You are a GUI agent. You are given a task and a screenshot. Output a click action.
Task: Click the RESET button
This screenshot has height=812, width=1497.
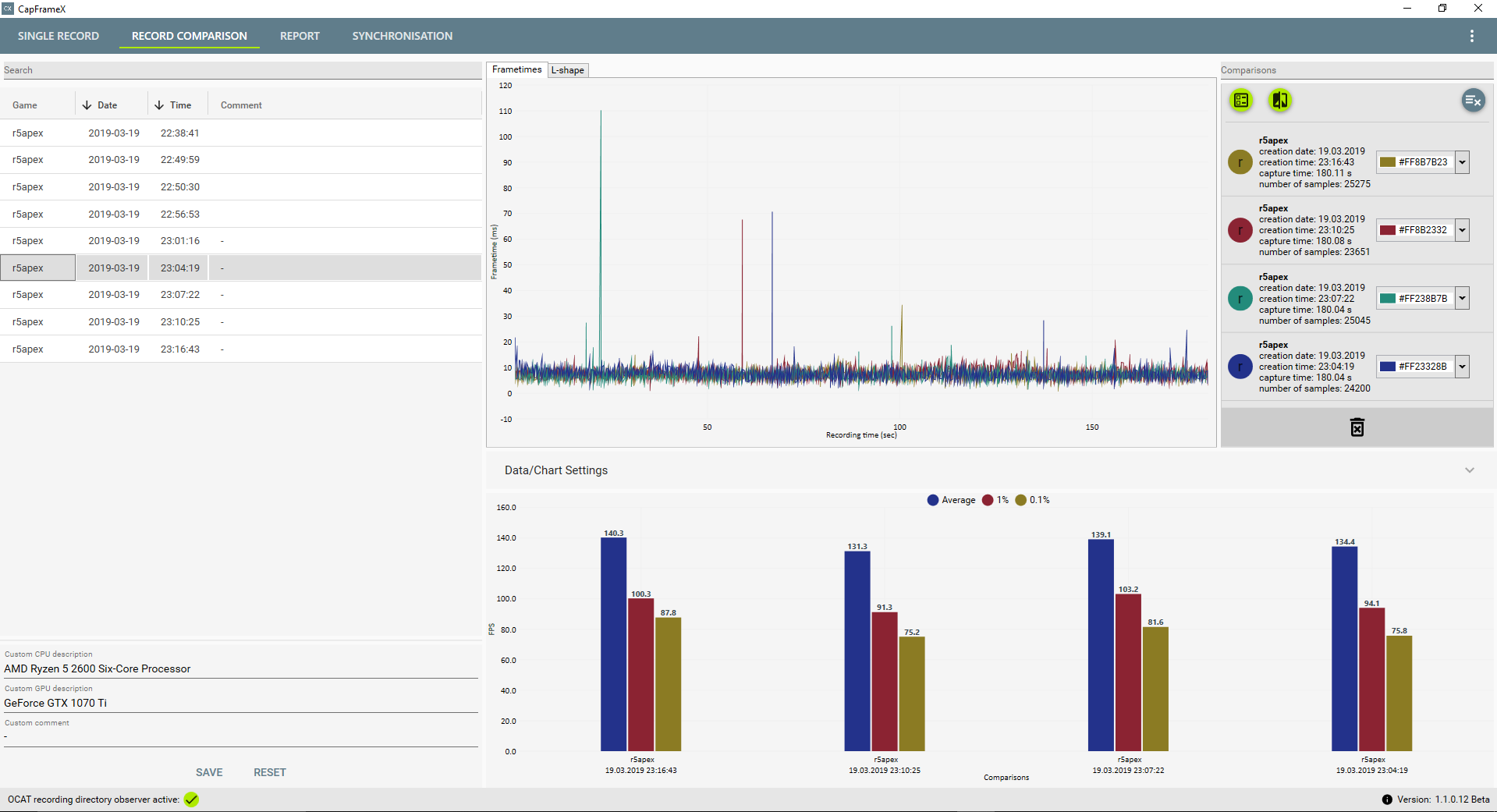(x=270, y=772)
